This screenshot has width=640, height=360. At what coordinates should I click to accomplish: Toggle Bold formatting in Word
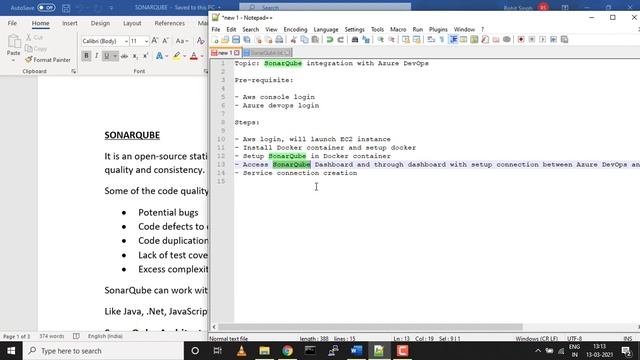pyautogui.click(x=86, y=56)
